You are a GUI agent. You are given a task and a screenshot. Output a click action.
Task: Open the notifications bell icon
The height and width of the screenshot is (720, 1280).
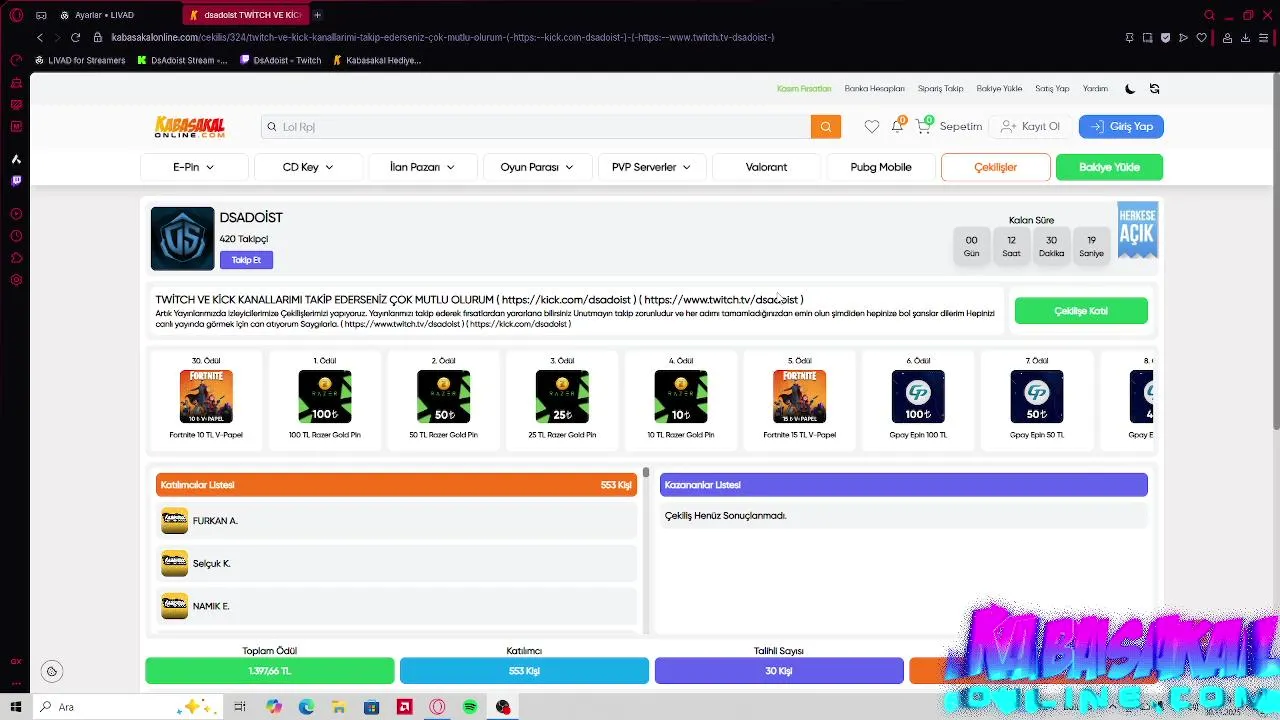click(x=897, y=127)
